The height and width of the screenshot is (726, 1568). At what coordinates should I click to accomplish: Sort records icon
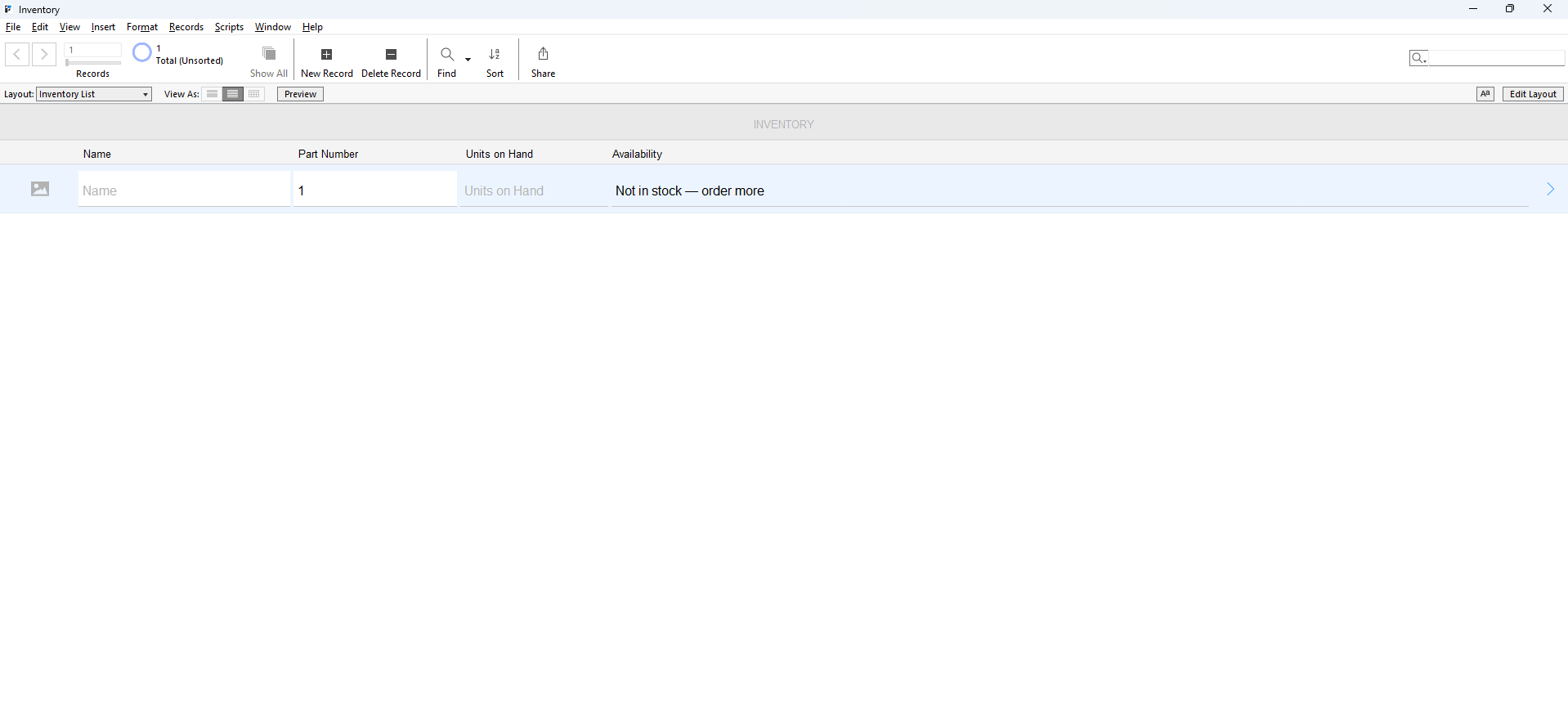pos(495,54)
